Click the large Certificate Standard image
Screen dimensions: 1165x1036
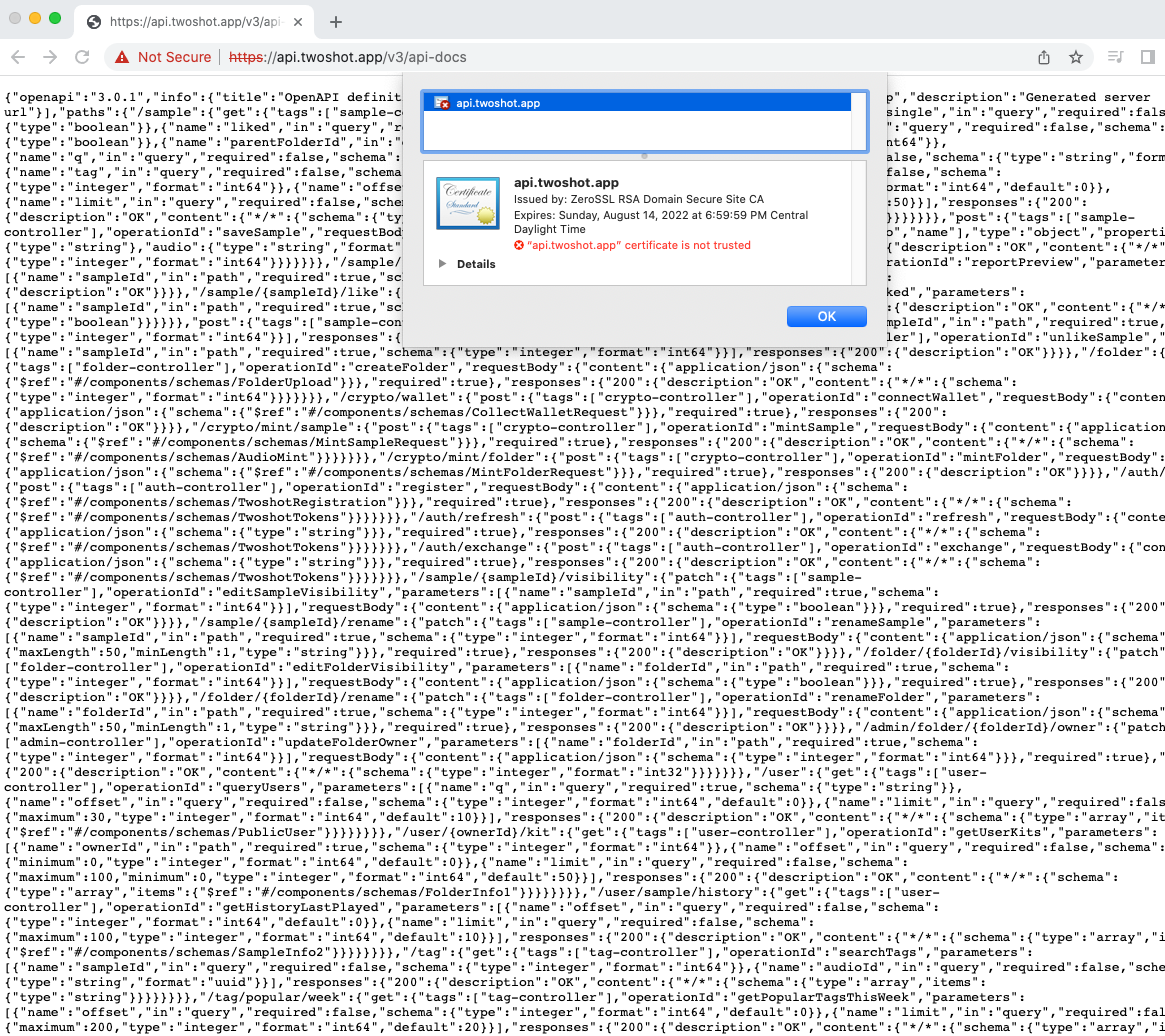pyautogui.click(x=468, y=203)
